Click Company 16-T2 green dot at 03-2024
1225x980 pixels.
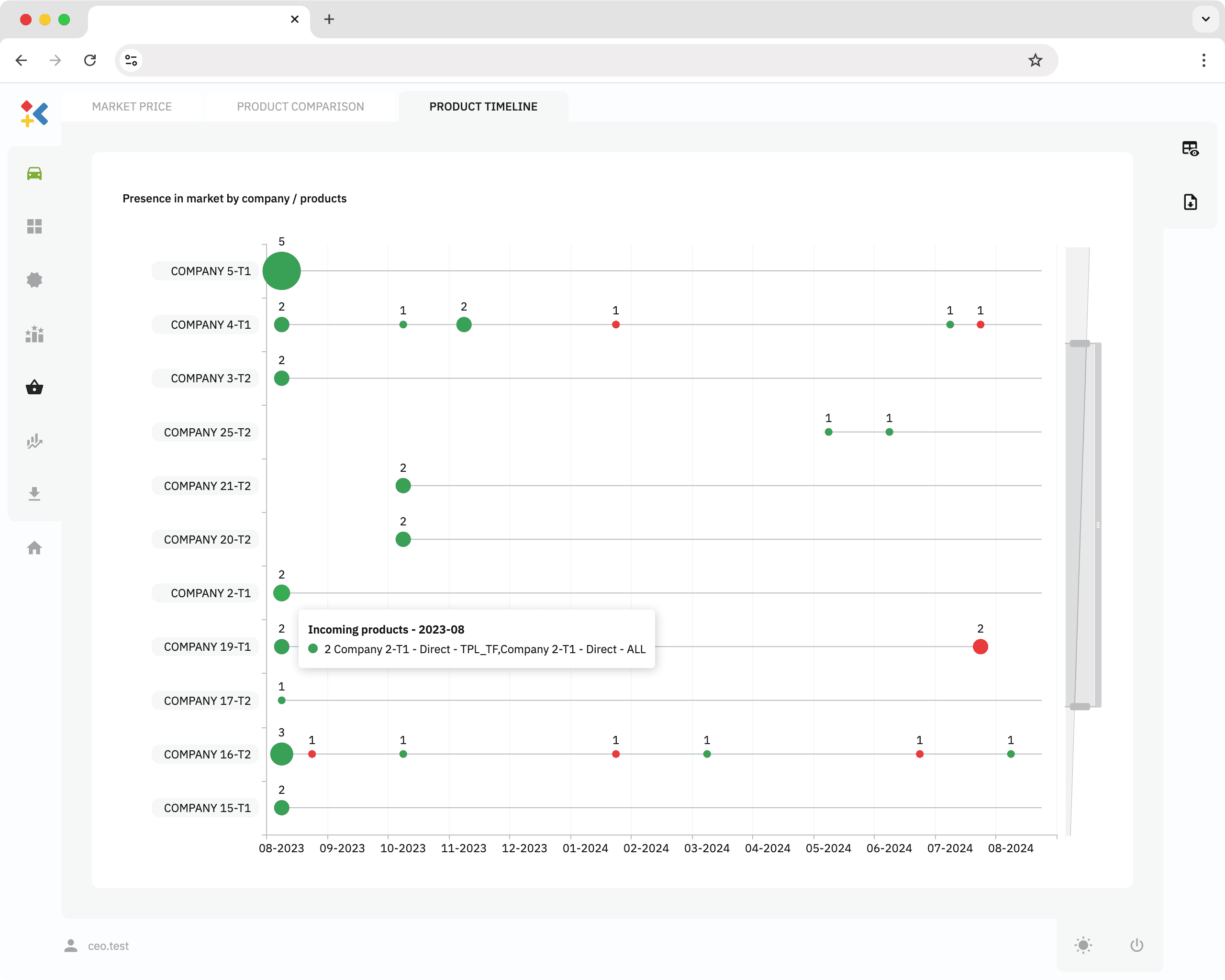click(x=707, y=754)
